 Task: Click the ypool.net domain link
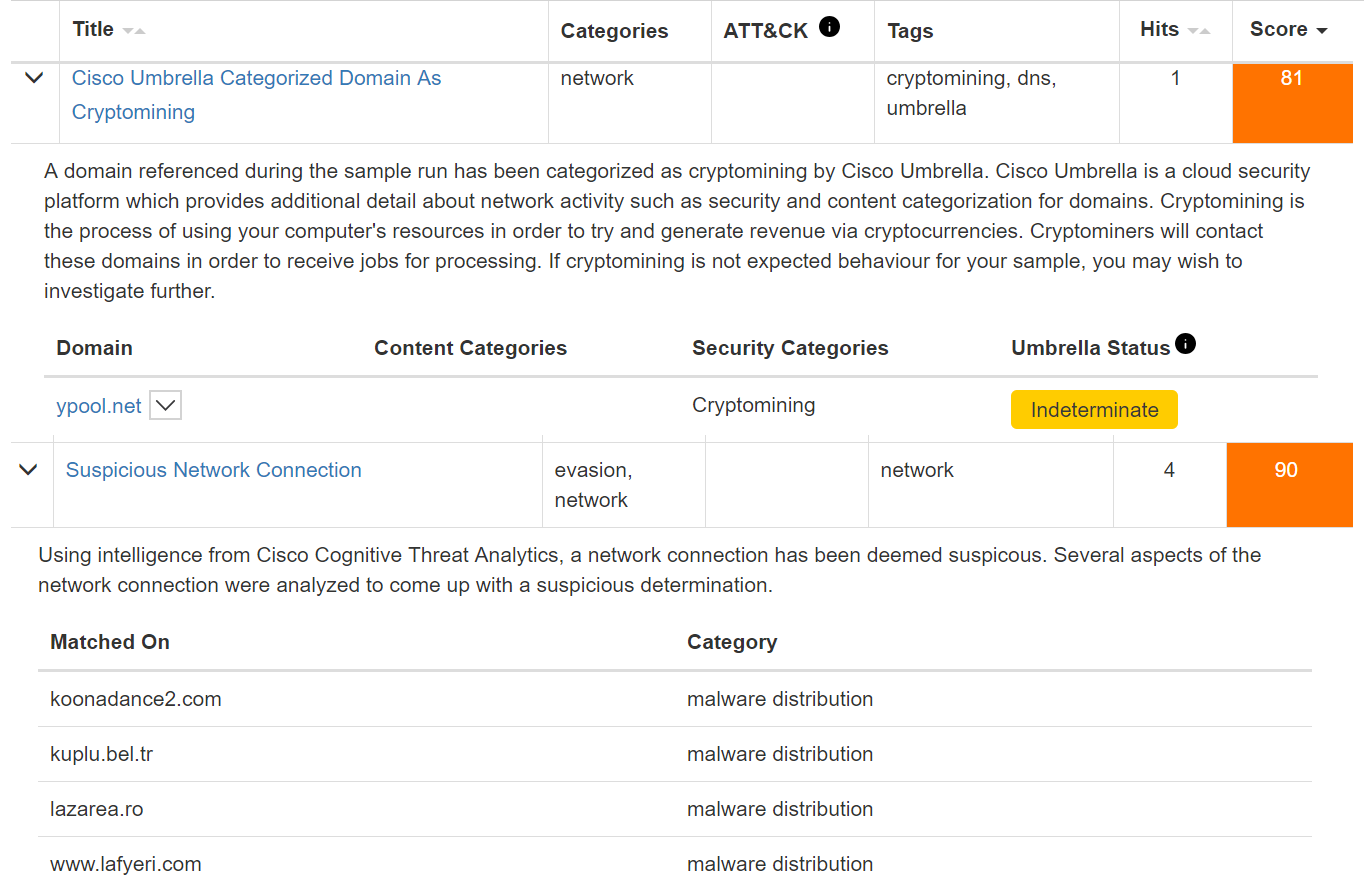[99, 407]
